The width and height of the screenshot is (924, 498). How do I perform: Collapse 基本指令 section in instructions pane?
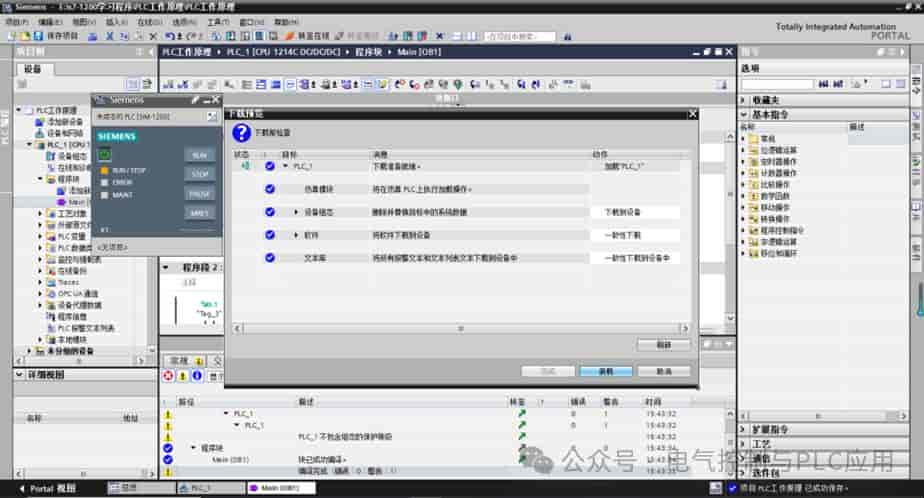(x=744, y=115)
